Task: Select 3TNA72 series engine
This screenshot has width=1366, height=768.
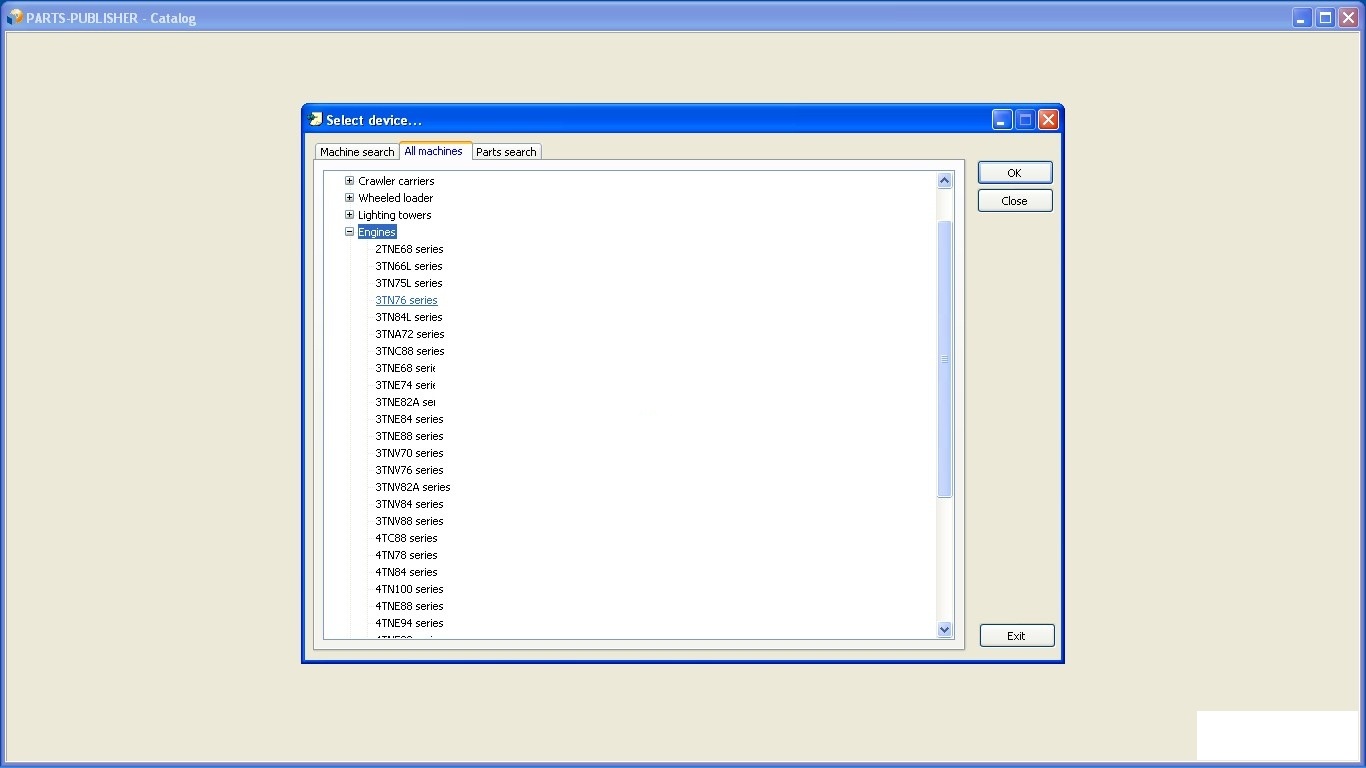Action: pyautogui.click(x=410, y=334)
